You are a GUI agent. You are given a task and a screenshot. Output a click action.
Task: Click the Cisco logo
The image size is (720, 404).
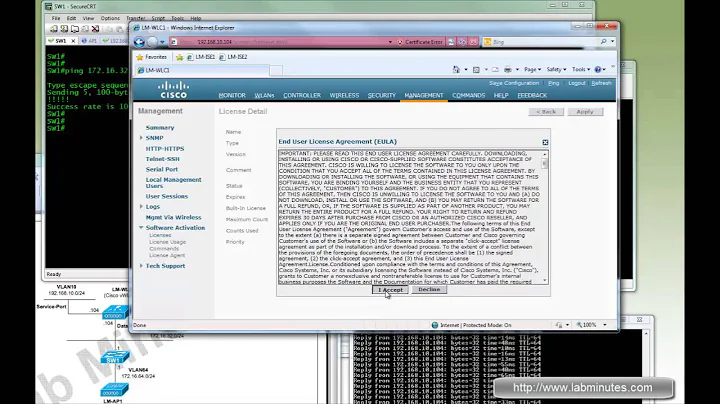pos(174,90)
